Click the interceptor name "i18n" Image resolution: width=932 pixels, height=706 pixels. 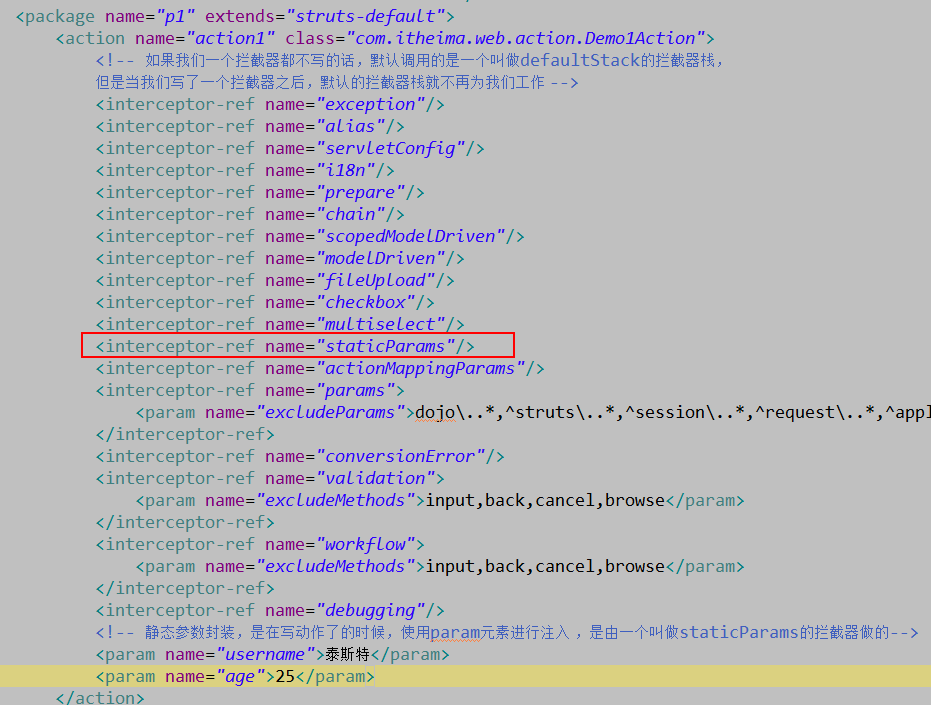pyautogui.click(x=346, y=171)
